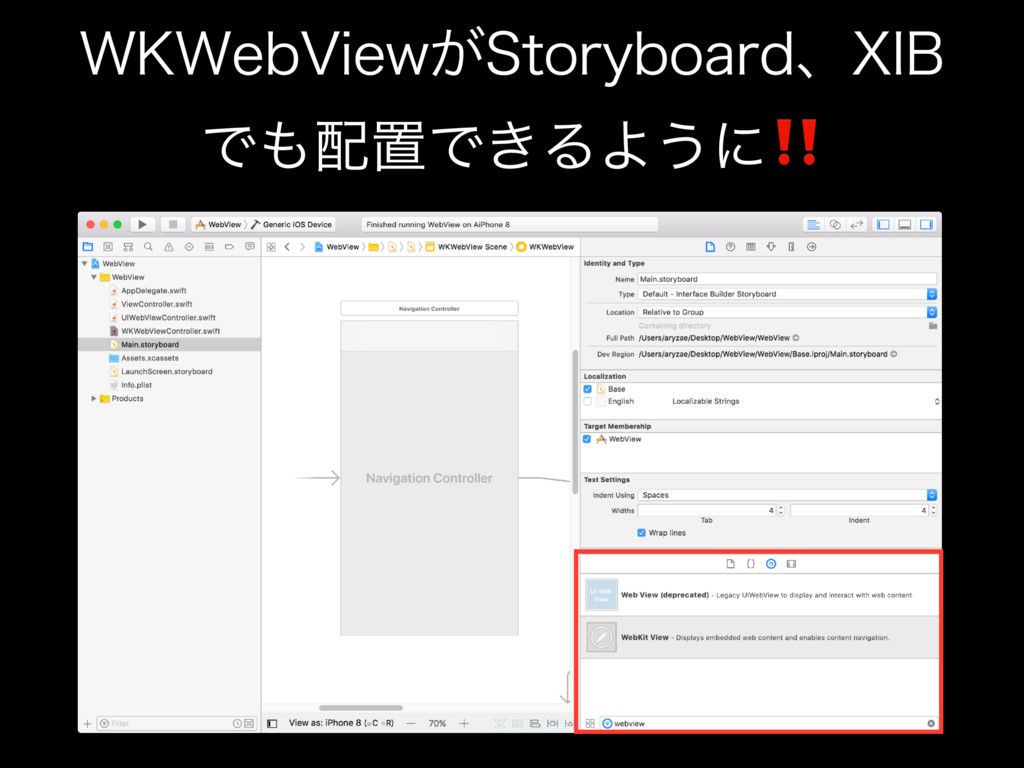Adjust the Tab width stepper
1024x768 pixels.
tap(781, 511)
